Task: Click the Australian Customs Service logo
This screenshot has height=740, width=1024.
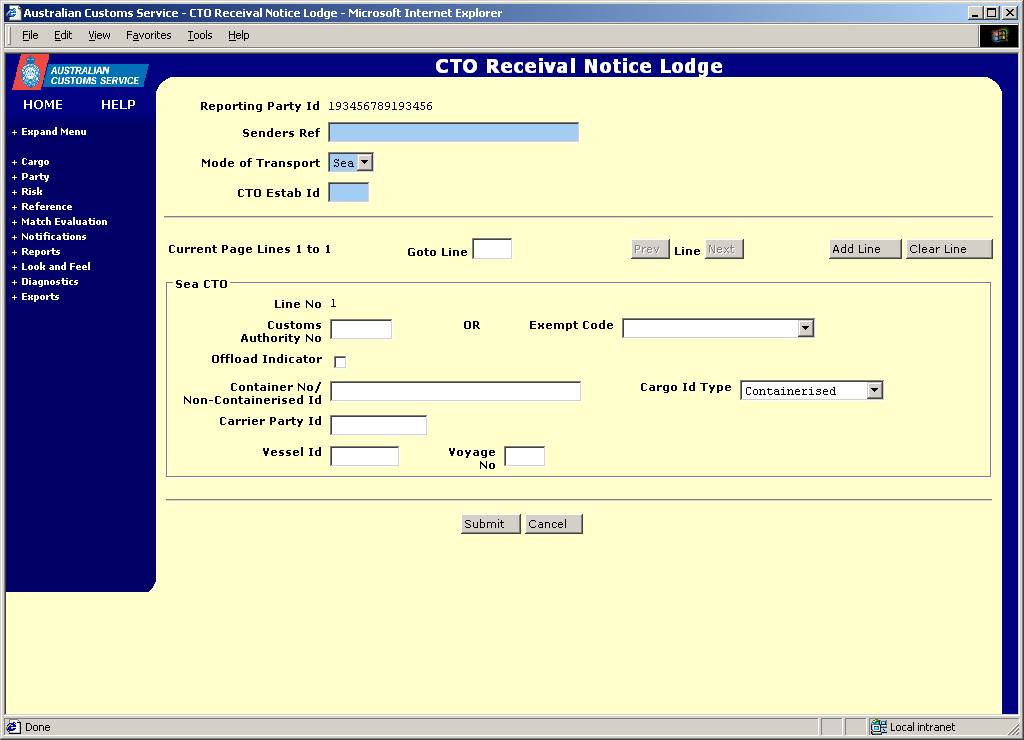Action: 80,72
